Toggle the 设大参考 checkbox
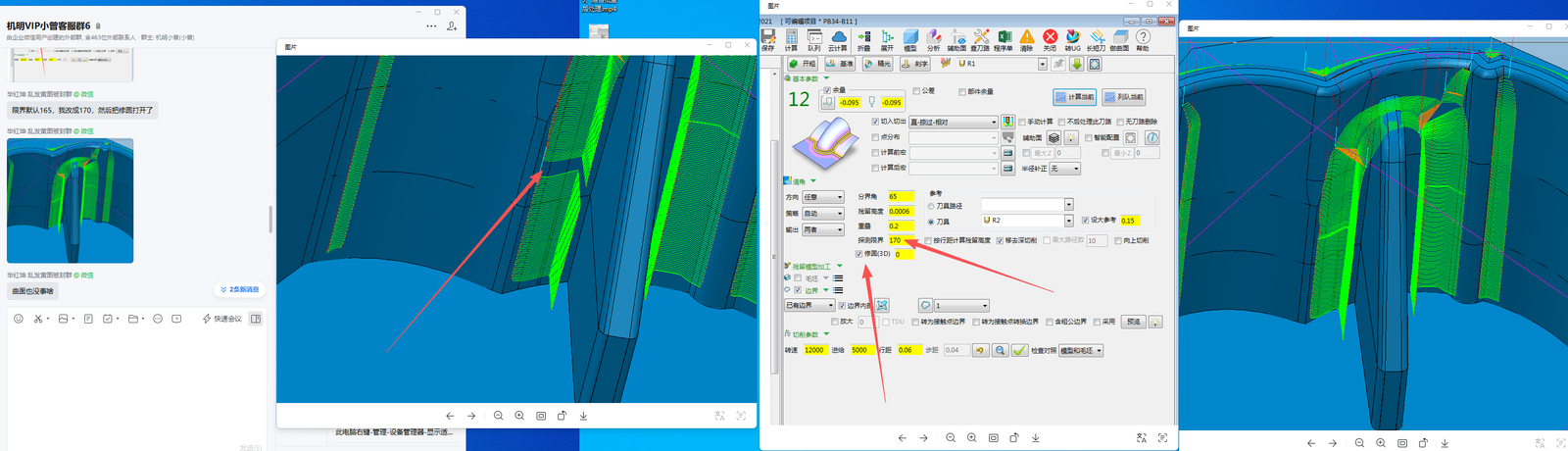Viewport: 1568px width, 451px height. pyautogui.click(x=1085, y=221)
